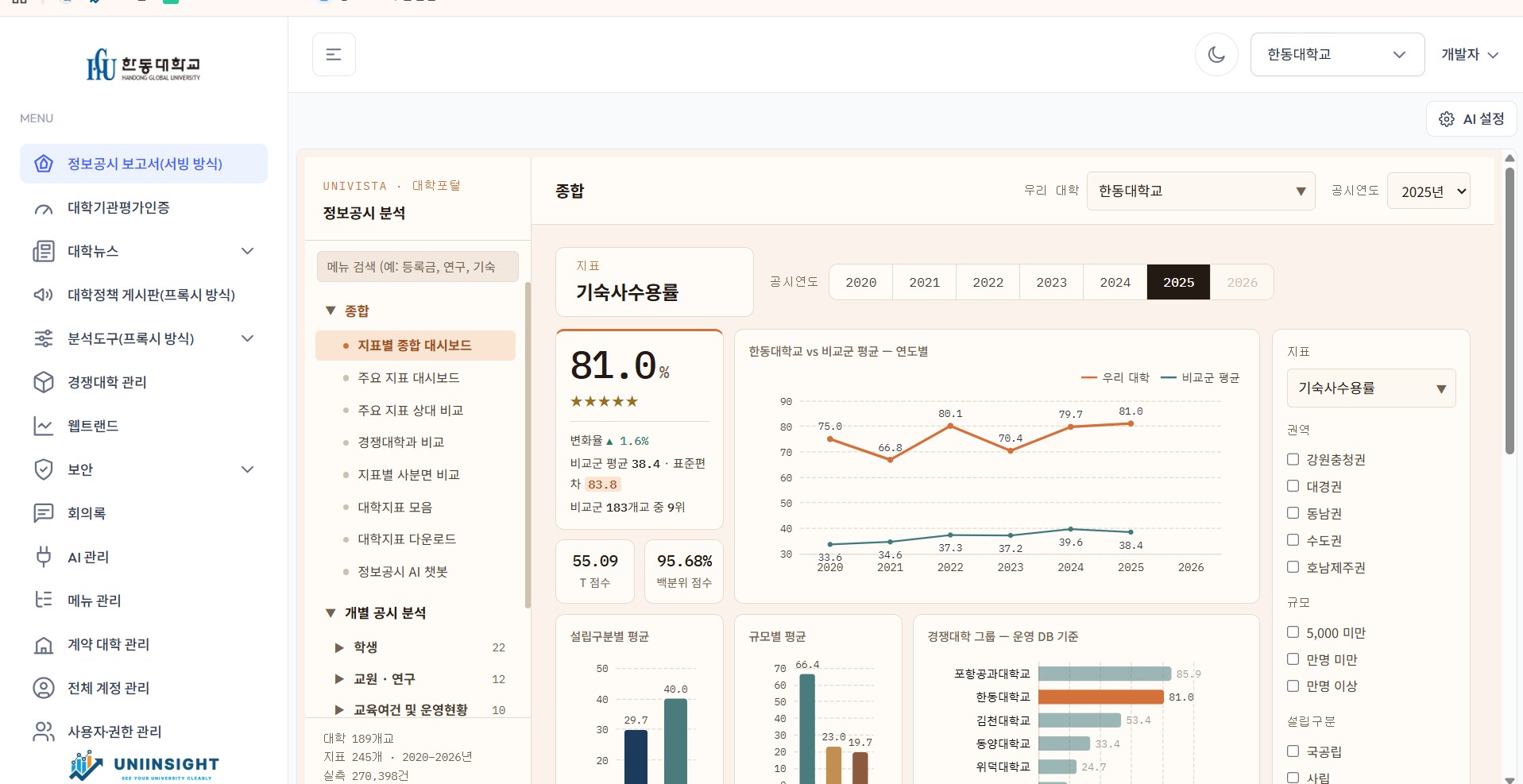The image size is (1523, 784).
Task: Check the 수도권 region checkbox
Action: pos(1293,540)
